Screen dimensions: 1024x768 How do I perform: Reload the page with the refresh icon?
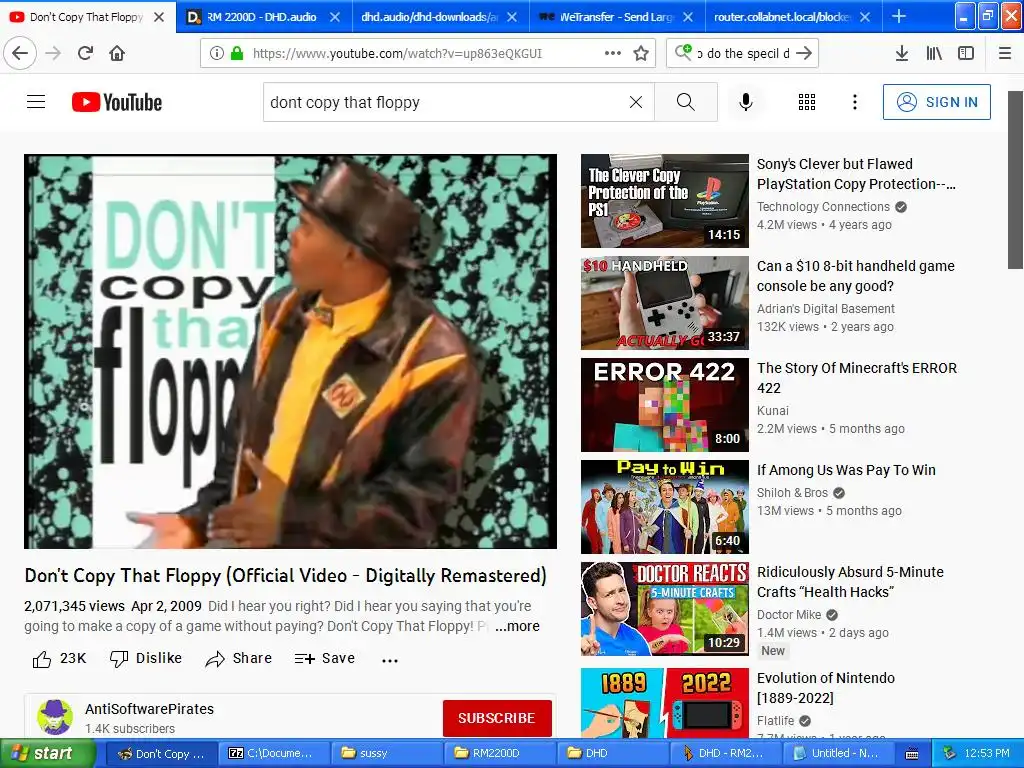(x=85, y=53)
